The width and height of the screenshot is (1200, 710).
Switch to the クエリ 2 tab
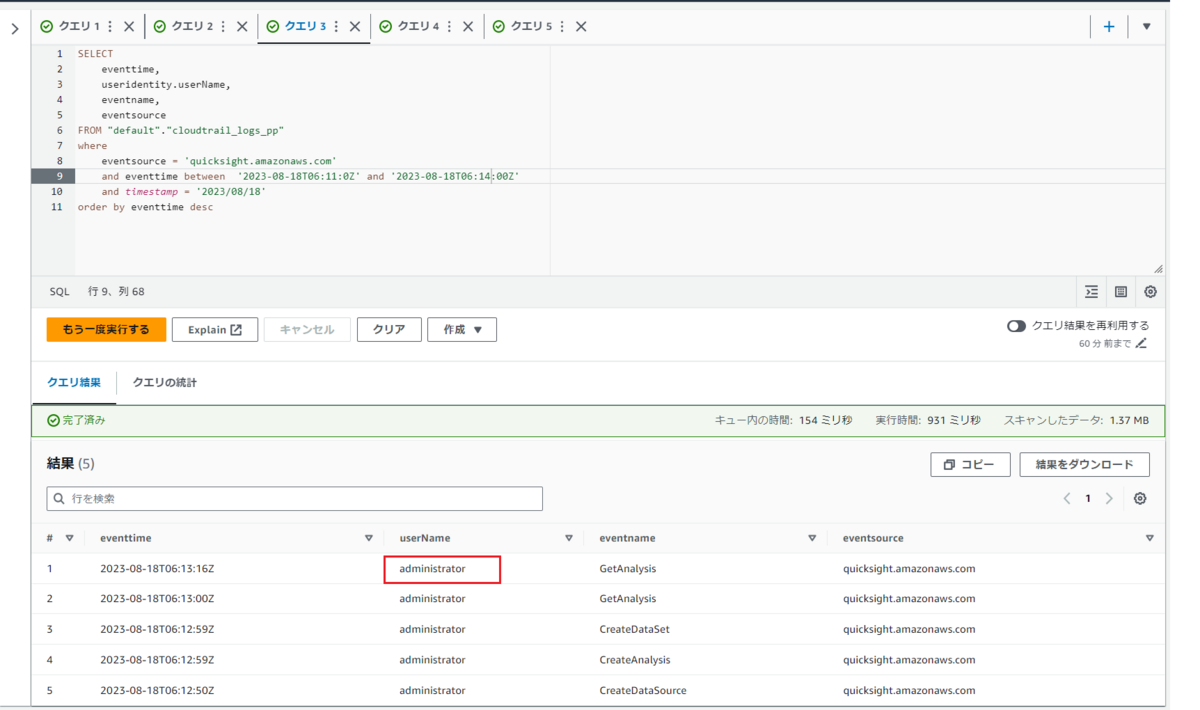[190, 27]
